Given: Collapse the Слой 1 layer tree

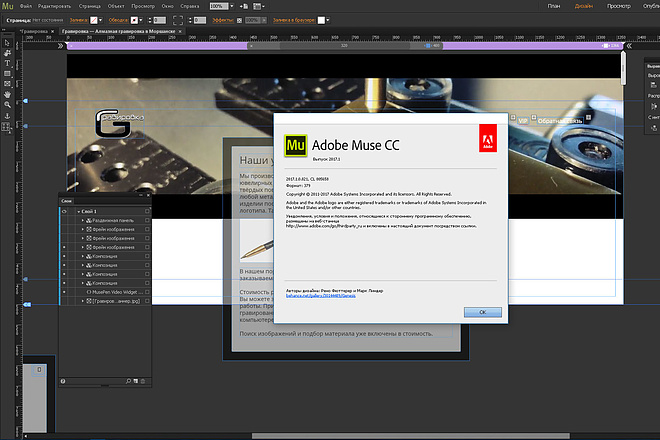Looking at the screenshot, I should (x=78, y=211).
